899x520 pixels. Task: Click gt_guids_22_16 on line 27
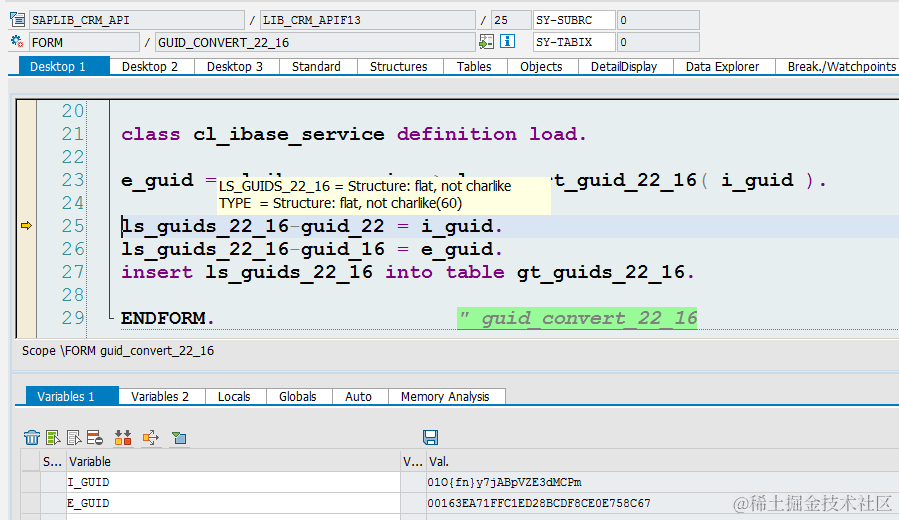[601, 272]
